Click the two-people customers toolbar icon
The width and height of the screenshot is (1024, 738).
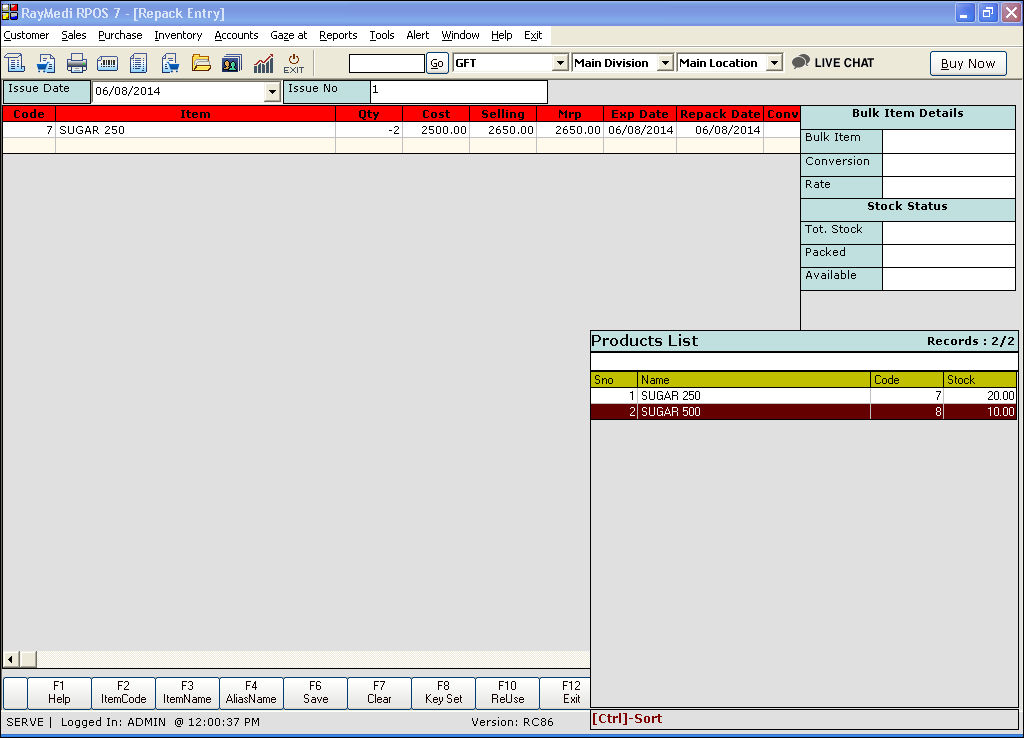pos(232,63)
